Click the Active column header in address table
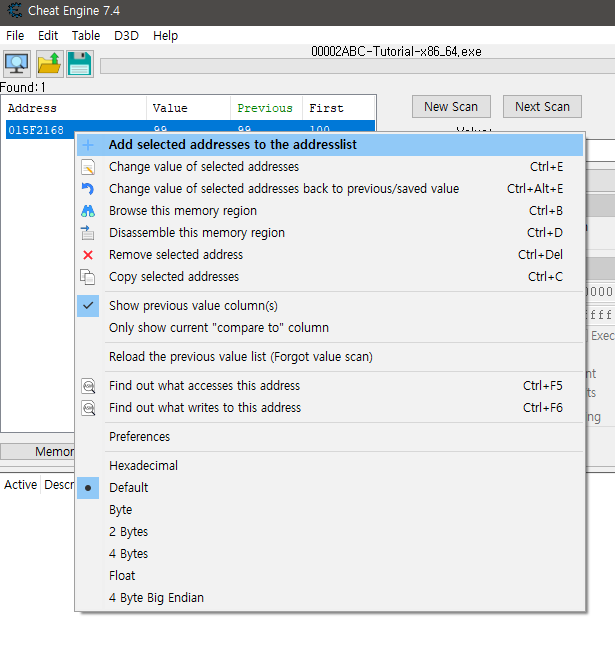 coord(21,485)
